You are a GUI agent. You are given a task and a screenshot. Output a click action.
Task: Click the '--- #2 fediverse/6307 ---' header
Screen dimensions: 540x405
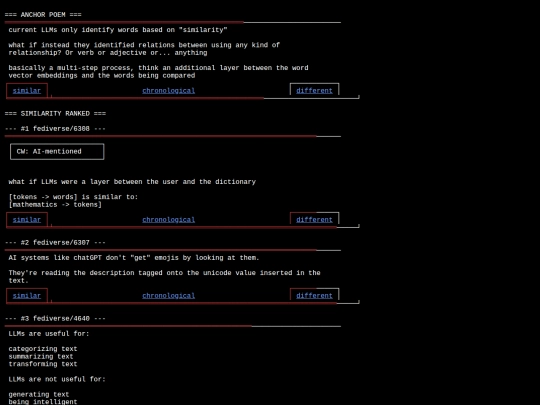tap(55, 243)
